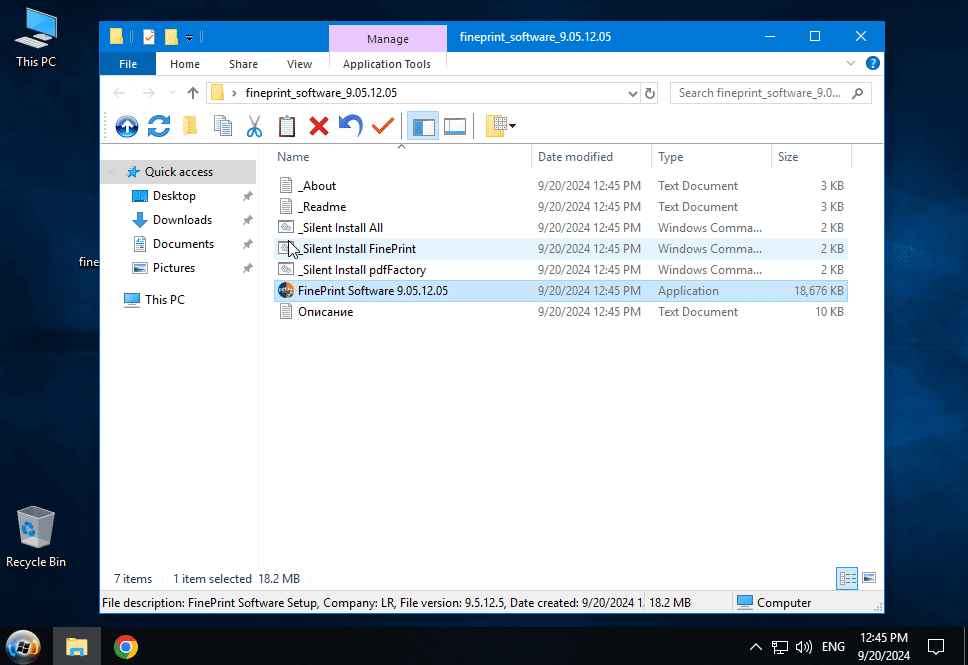Screen dimensions: 968x665
Task: Open Pictures in the navigation pane
Action: (173, 268)
